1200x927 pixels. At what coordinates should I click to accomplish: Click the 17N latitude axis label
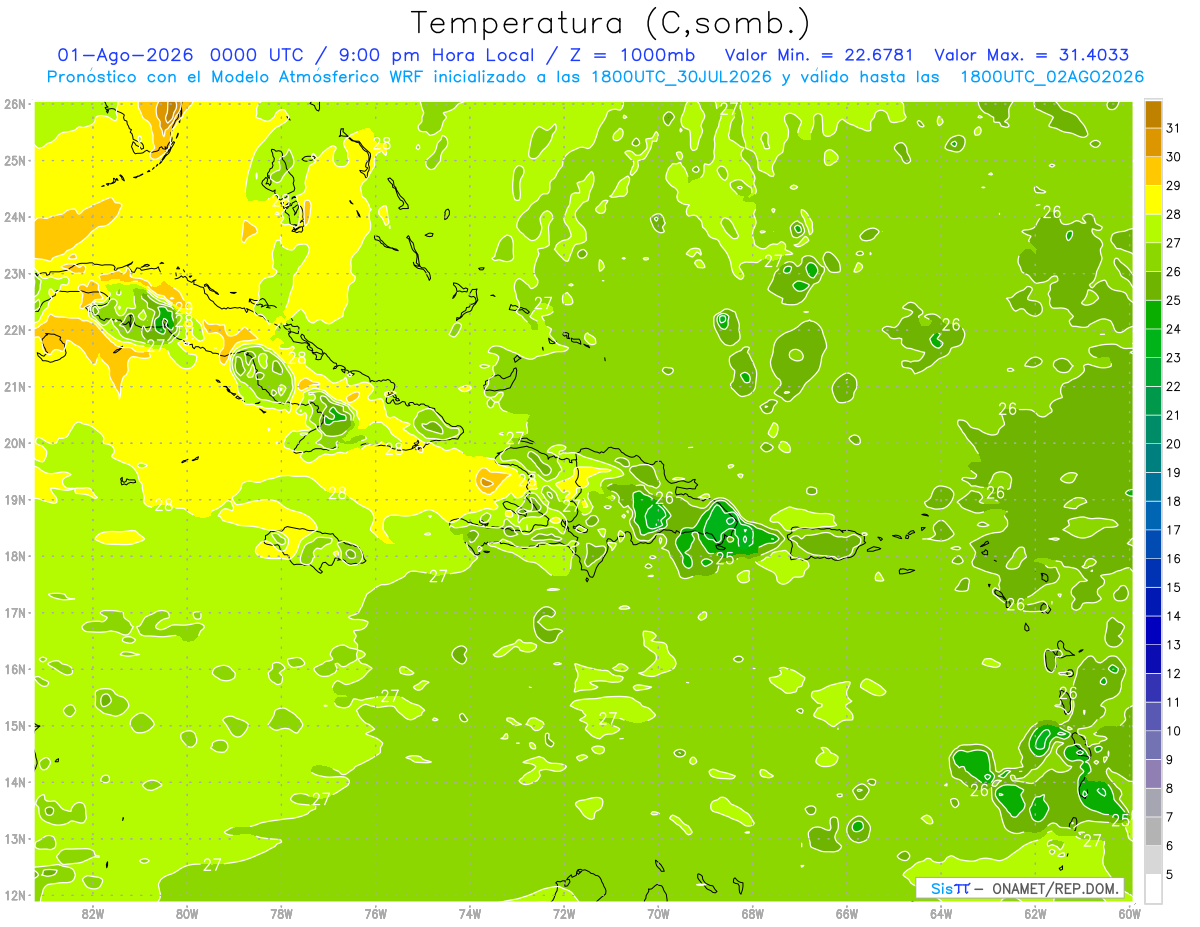click(x=15, y=612)
